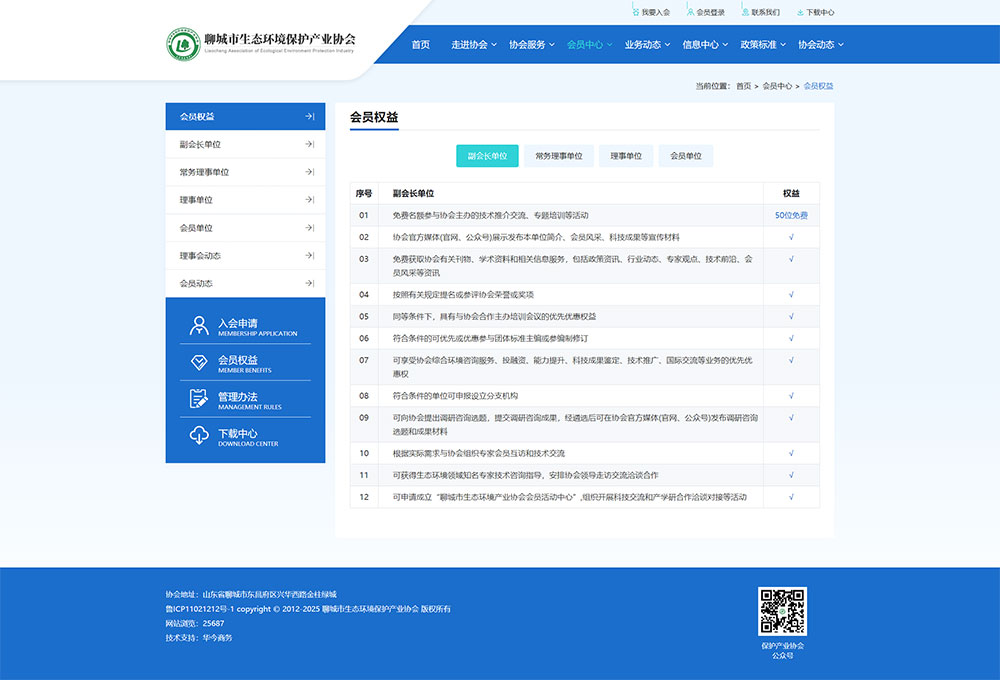Click 会员中心 in the breadcrumb
This screenshot has width=1000, height=680.
point(777,86)
